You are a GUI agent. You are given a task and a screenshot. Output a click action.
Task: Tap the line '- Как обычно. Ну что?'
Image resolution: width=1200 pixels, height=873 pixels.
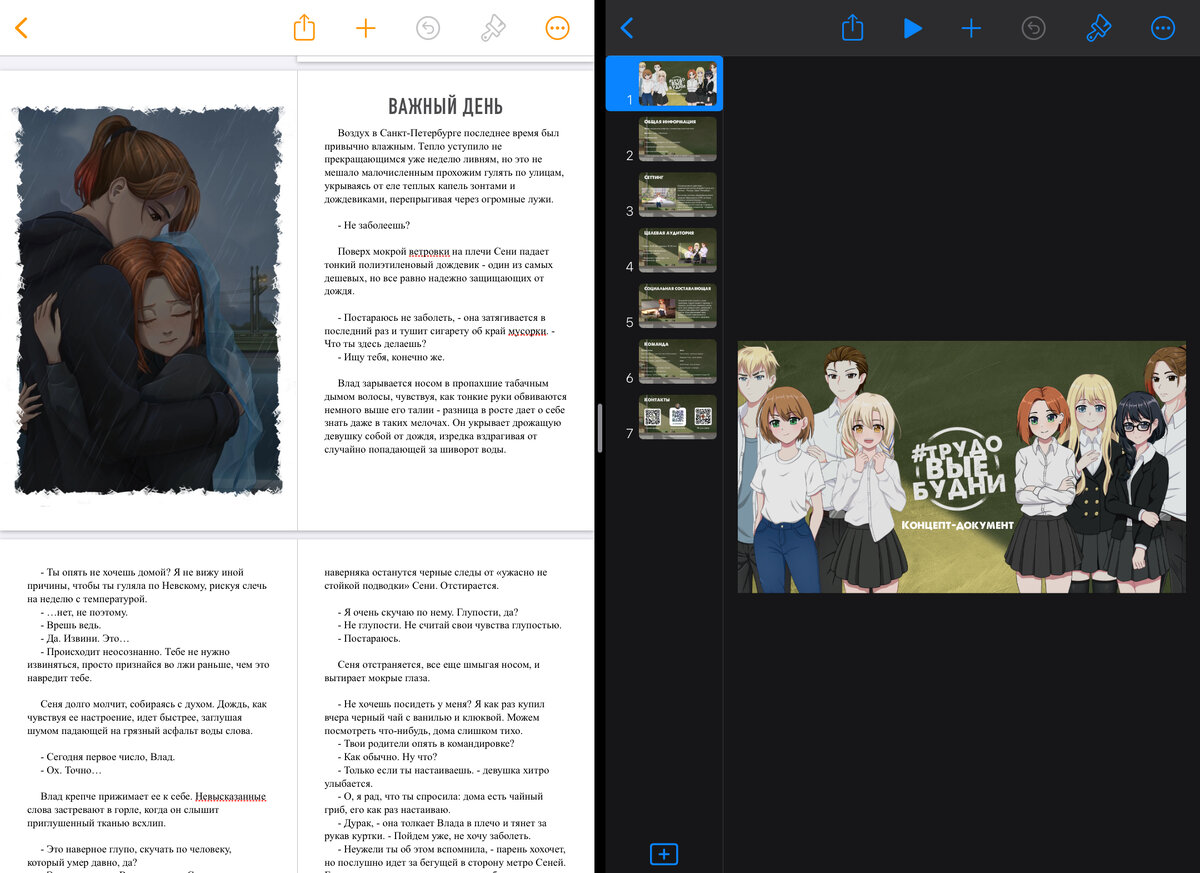tap(387, 757)
